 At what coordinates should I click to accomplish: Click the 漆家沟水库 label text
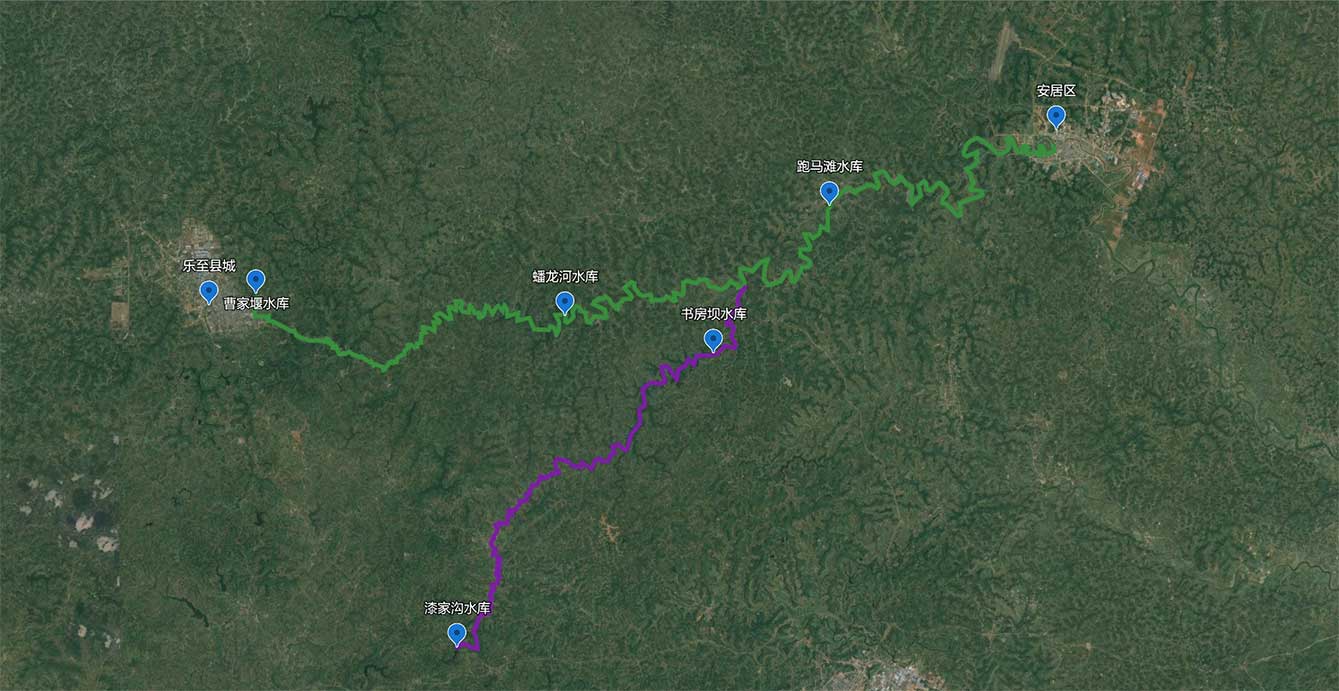tap(457, 608)
